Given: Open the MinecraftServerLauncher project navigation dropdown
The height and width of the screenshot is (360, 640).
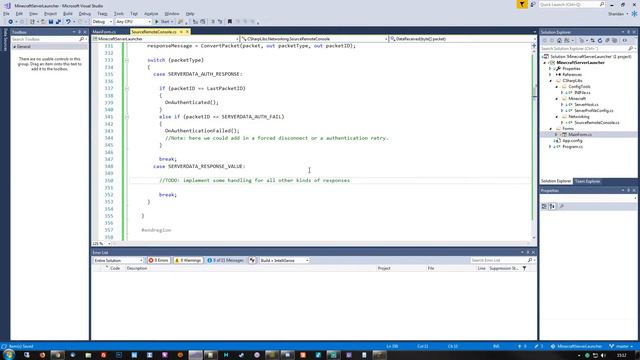Looking at the screenshot, I should pyautogui.click(x=165, y=39).
